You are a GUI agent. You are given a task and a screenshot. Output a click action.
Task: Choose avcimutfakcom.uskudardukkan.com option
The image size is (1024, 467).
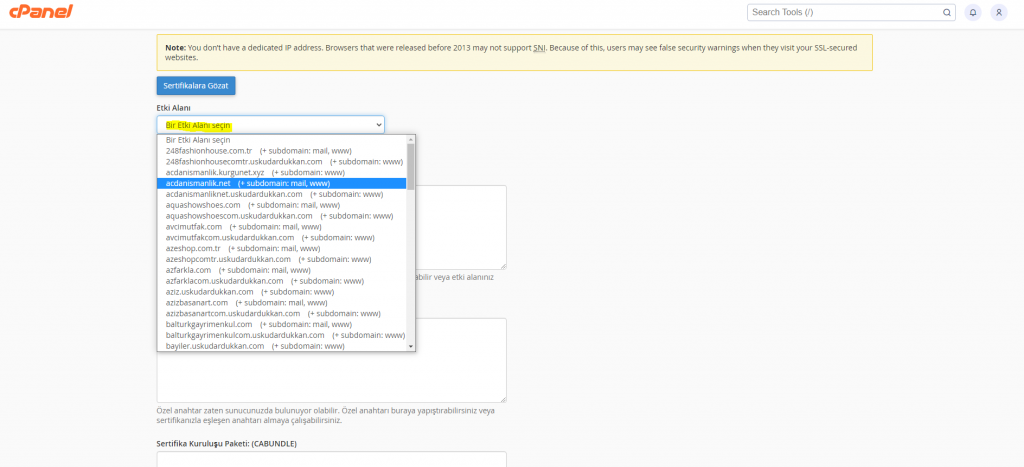(x=281, y=238)
